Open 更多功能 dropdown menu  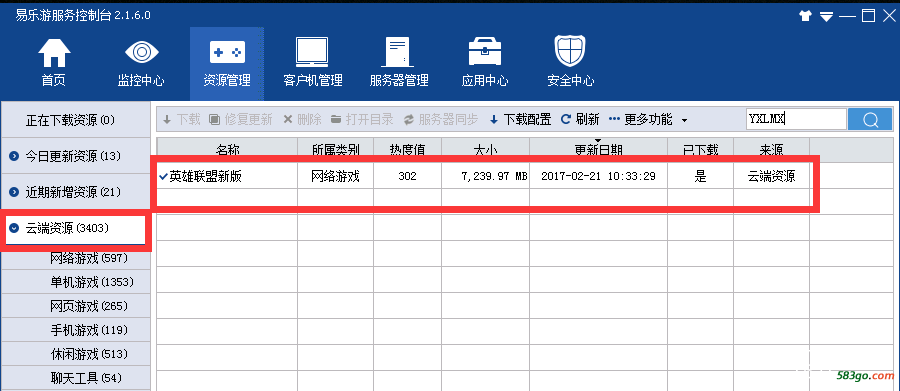coord(648,119)
